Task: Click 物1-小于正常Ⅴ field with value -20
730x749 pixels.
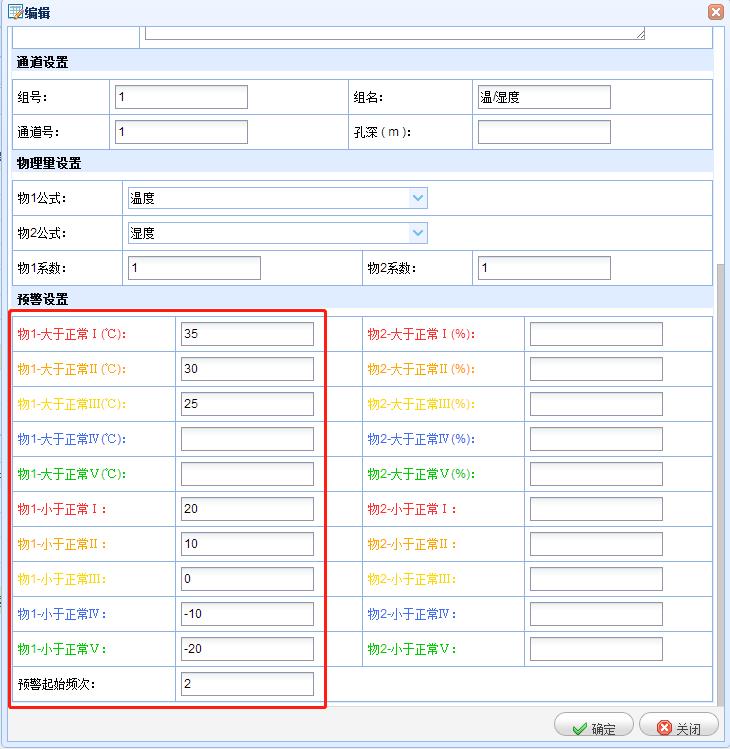Action: click(x=247, y=649)
